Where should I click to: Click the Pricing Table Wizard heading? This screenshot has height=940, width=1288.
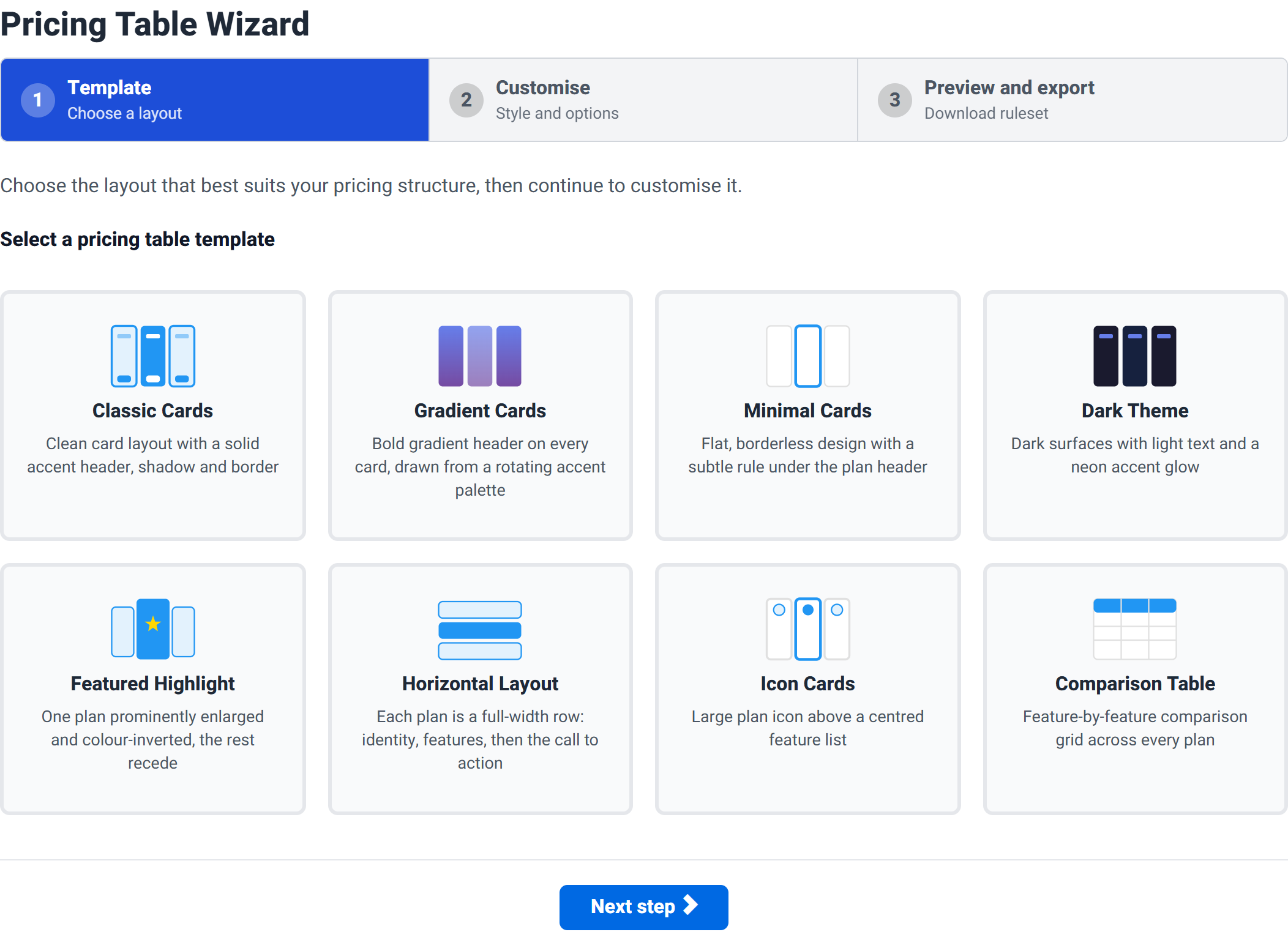point(155,24)
